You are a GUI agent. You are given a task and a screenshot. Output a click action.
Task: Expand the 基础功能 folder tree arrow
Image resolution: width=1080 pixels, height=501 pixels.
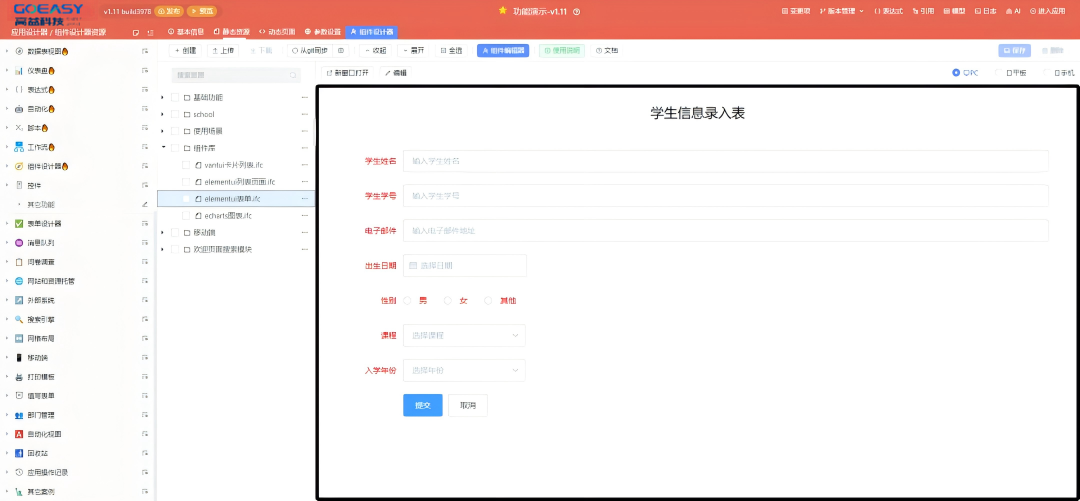pyautogui.click(x=162, y=98)
